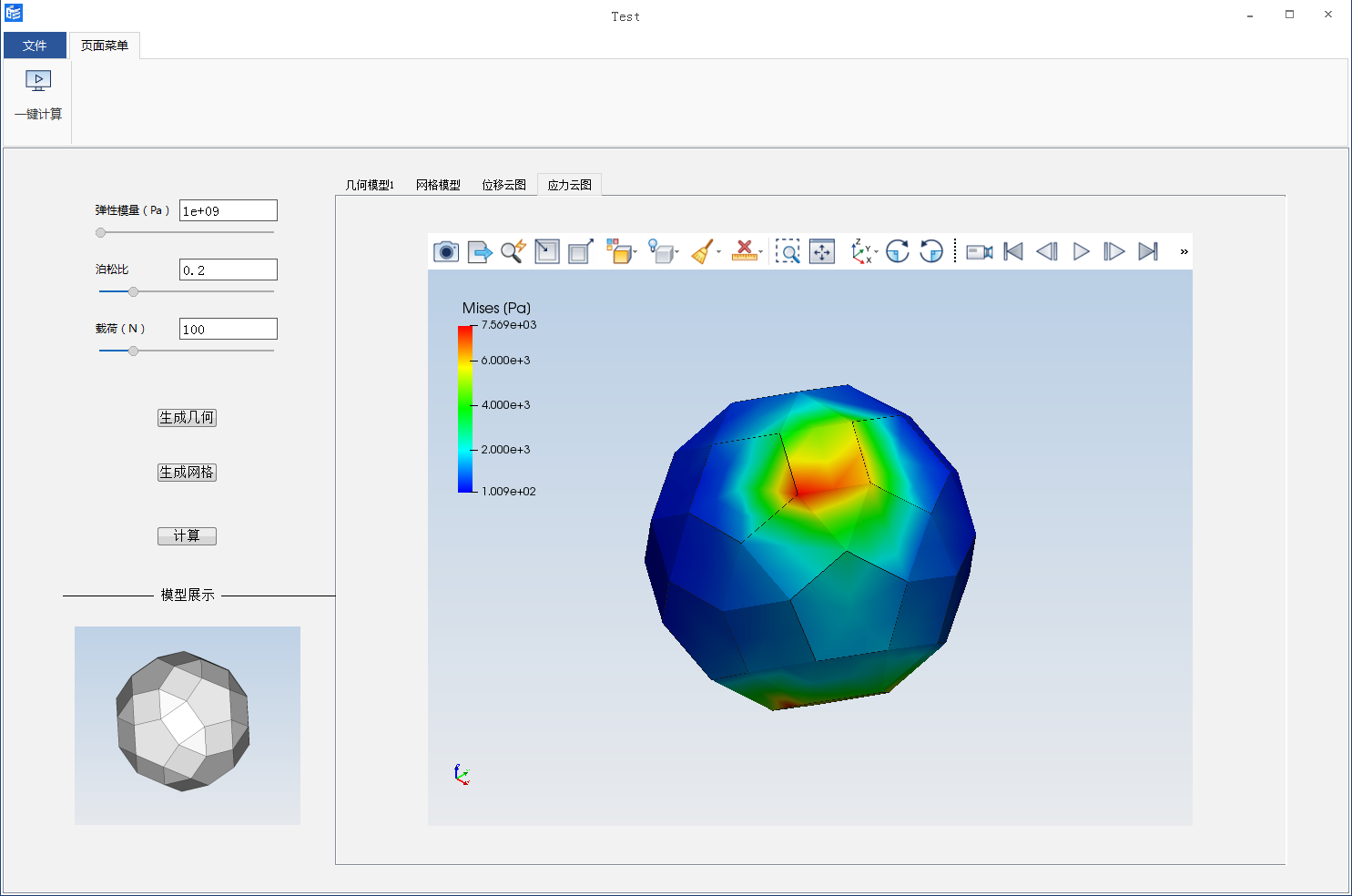Click the 生成几何 button
Image resolution: width=1352 pixels, height=896 pixels.
pos(187,418)
